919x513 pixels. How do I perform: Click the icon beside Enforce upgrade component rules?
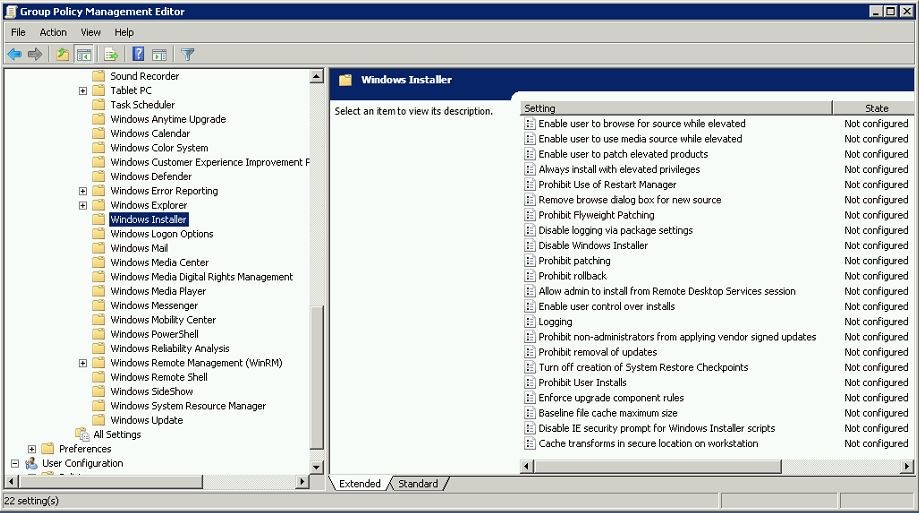pos(529,398)
